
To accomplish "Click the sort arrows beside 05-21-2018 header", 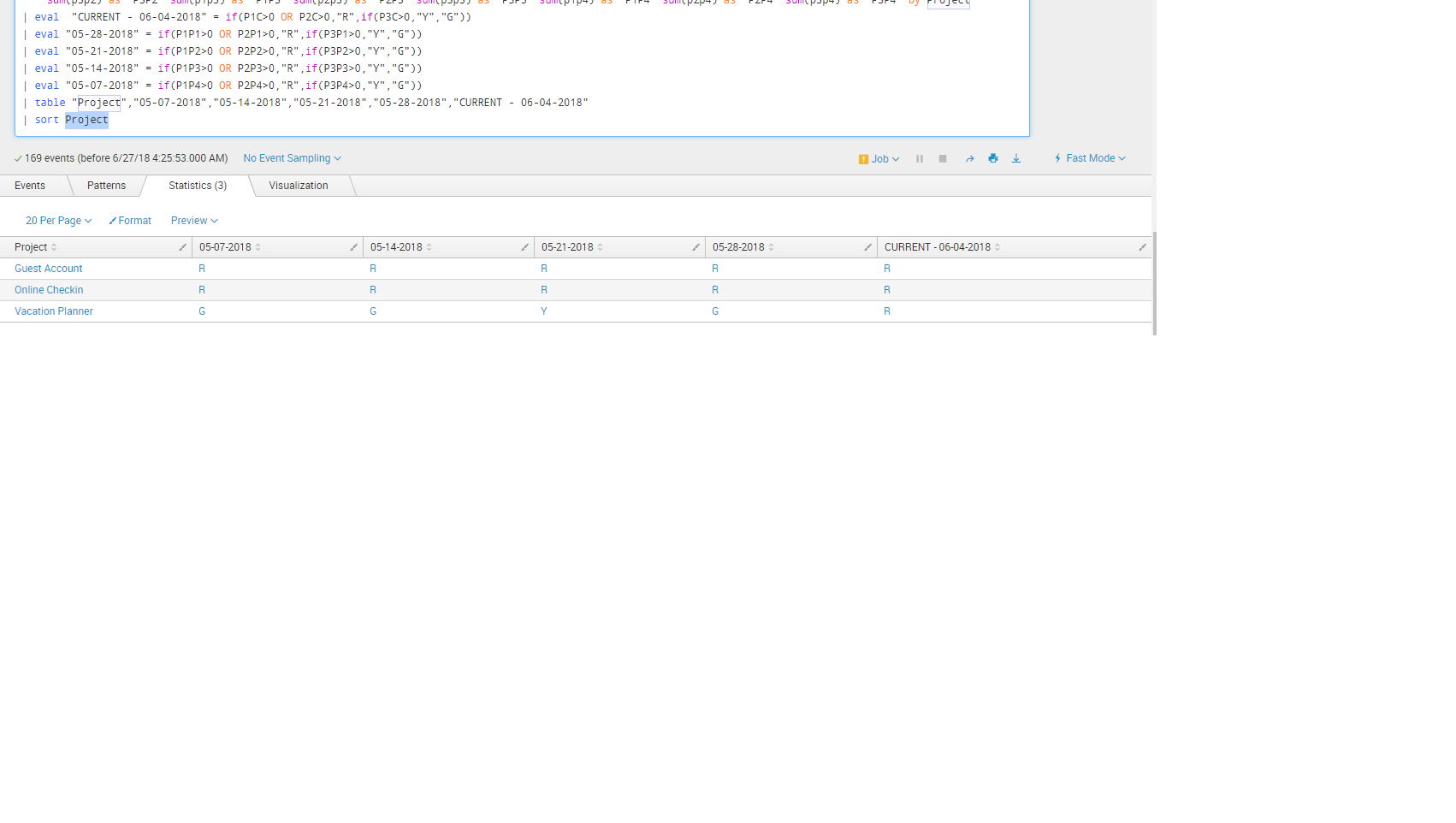I will click(600, 247).
